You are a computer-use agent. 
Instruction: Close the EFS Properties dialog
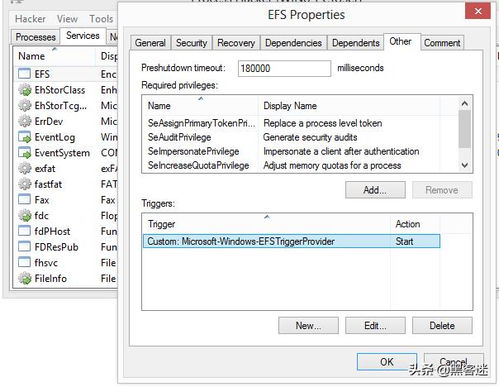pos(478,12)
